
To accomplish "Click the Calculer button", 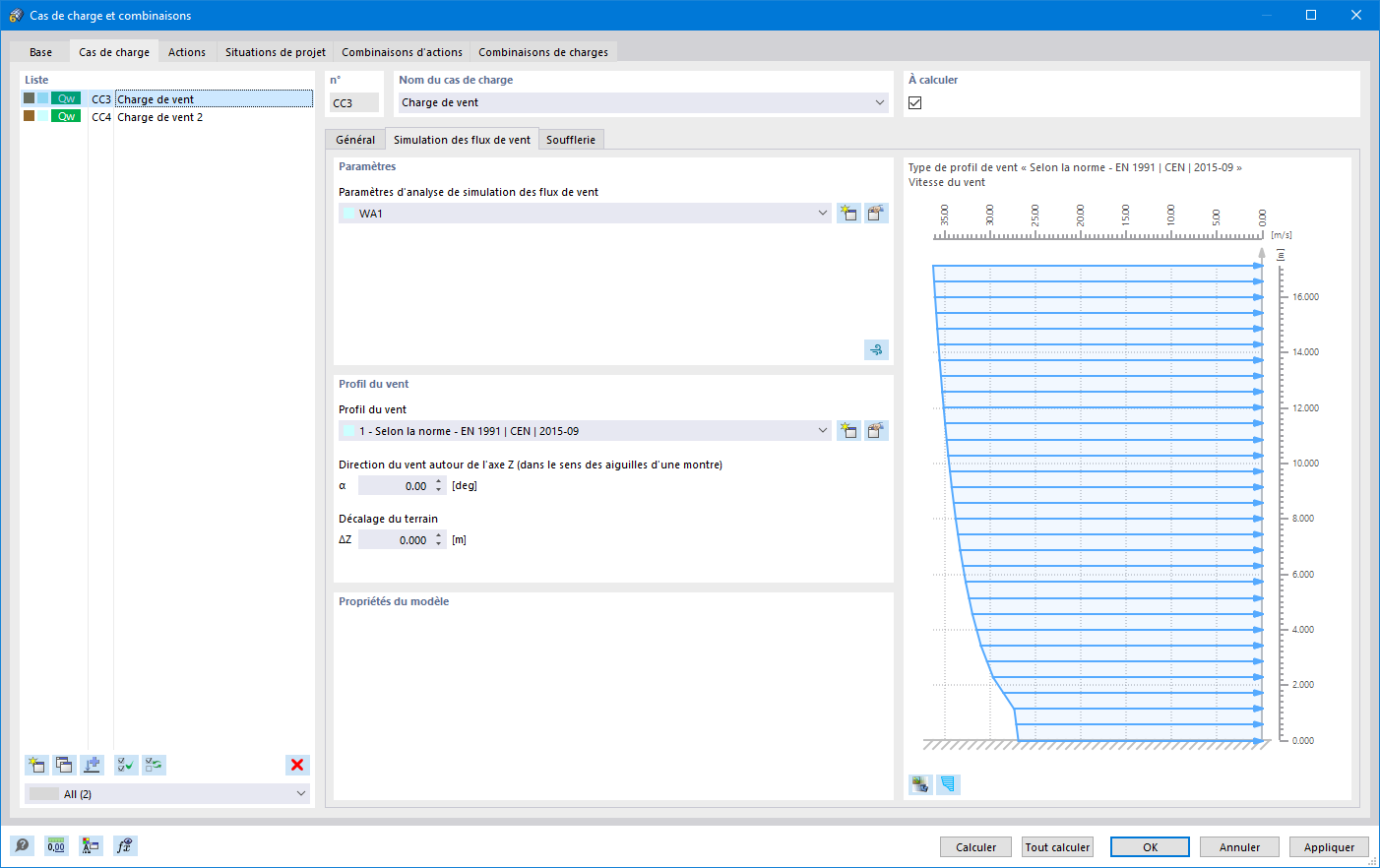I will [975, 846].
